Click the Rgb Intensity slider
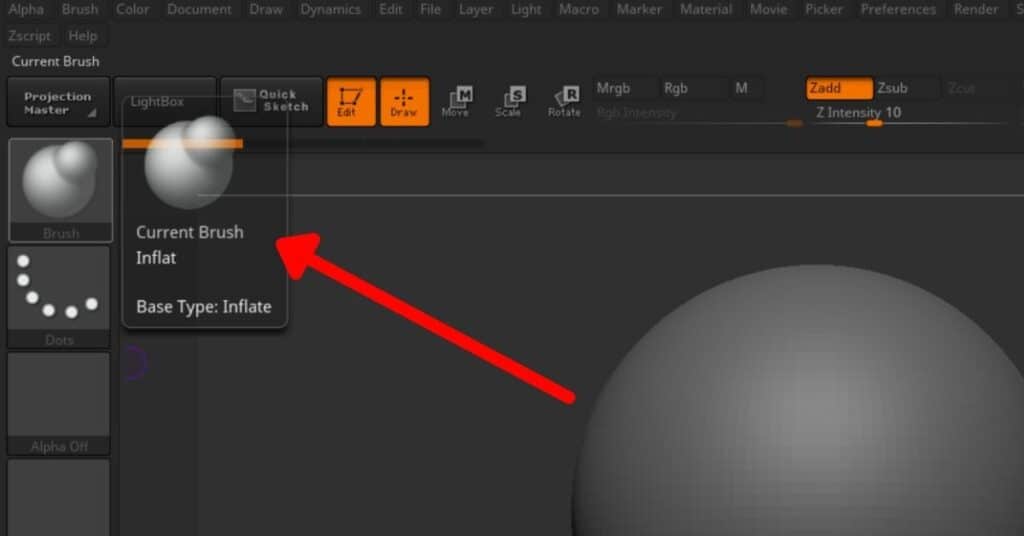1024x536 pixels. point(699,114)
